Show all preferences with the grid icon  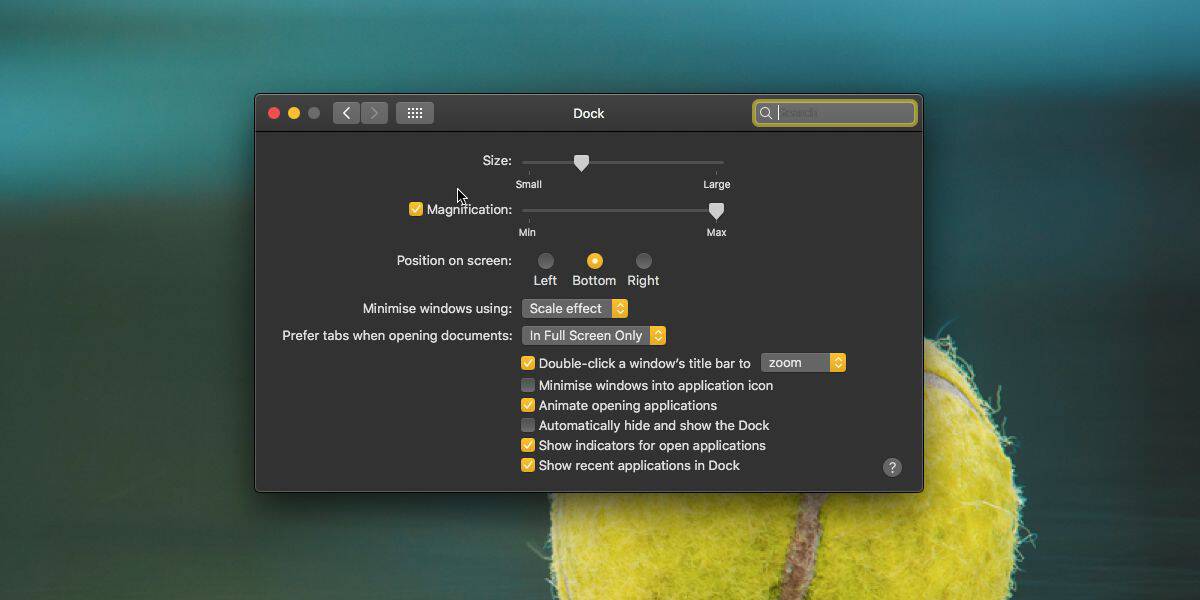point(415,113)
